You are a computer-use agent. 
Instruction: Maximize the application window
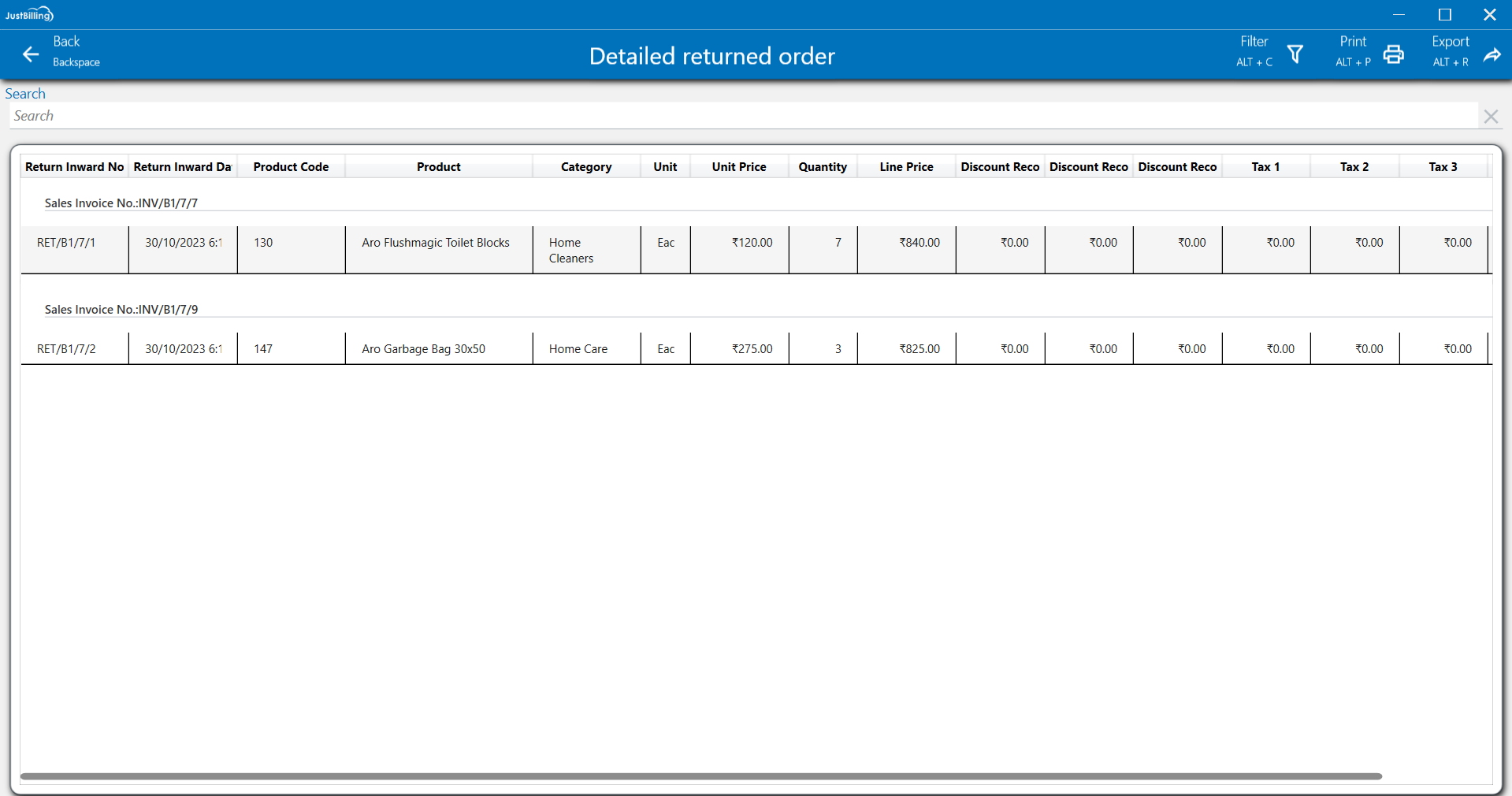pos(1444,14)
